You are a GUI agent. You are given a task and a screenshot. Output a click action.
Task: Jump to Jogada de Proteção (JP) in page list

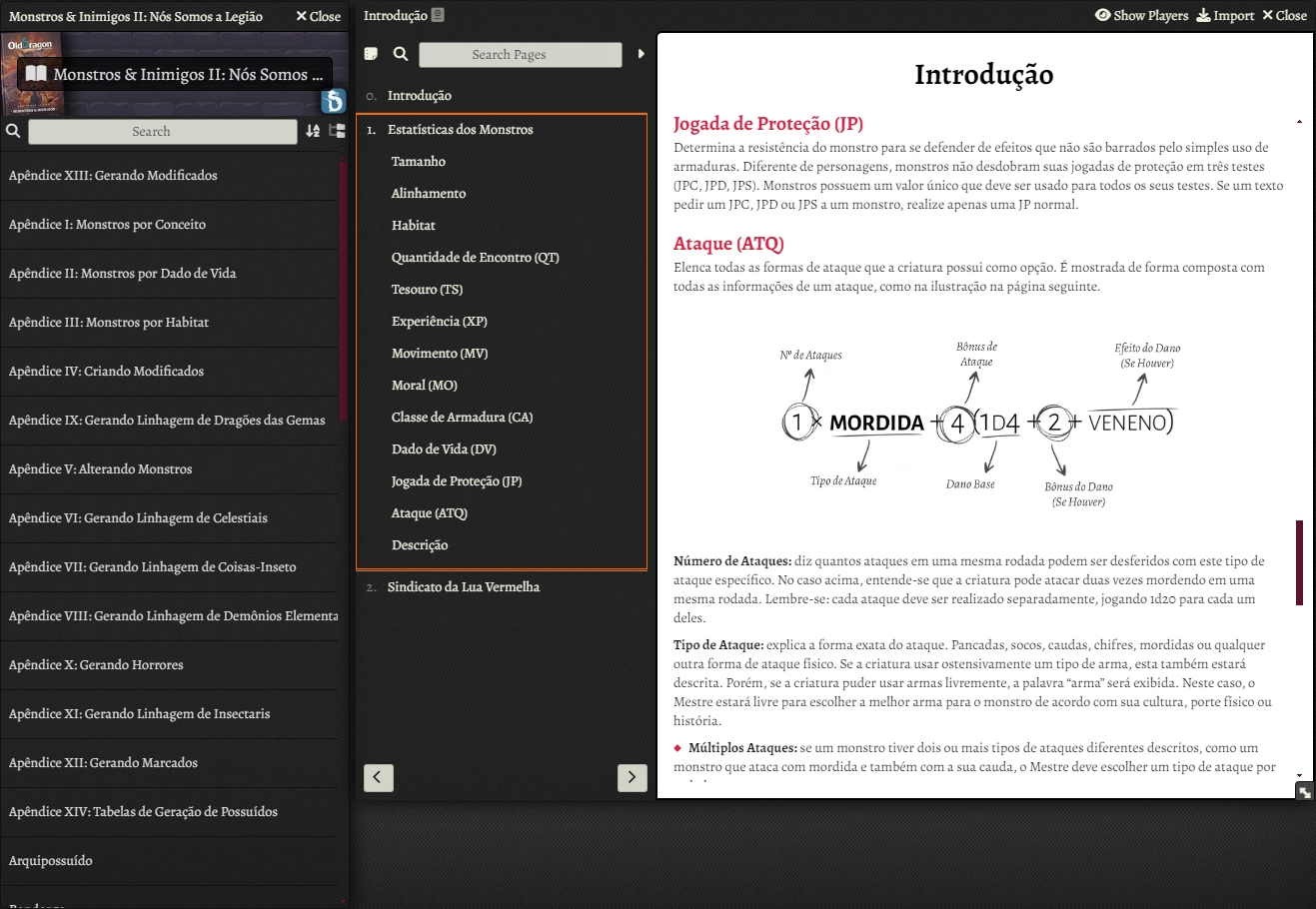[x=457, y=481]
